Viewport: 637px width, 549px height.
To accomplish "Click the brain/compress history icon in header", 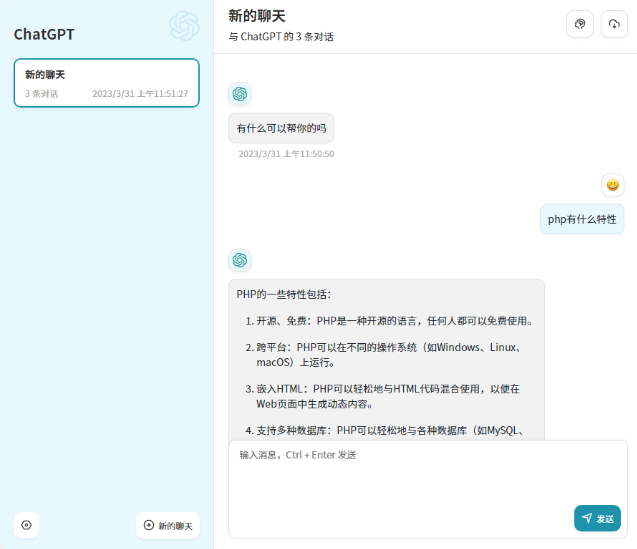I will [580, 24].
